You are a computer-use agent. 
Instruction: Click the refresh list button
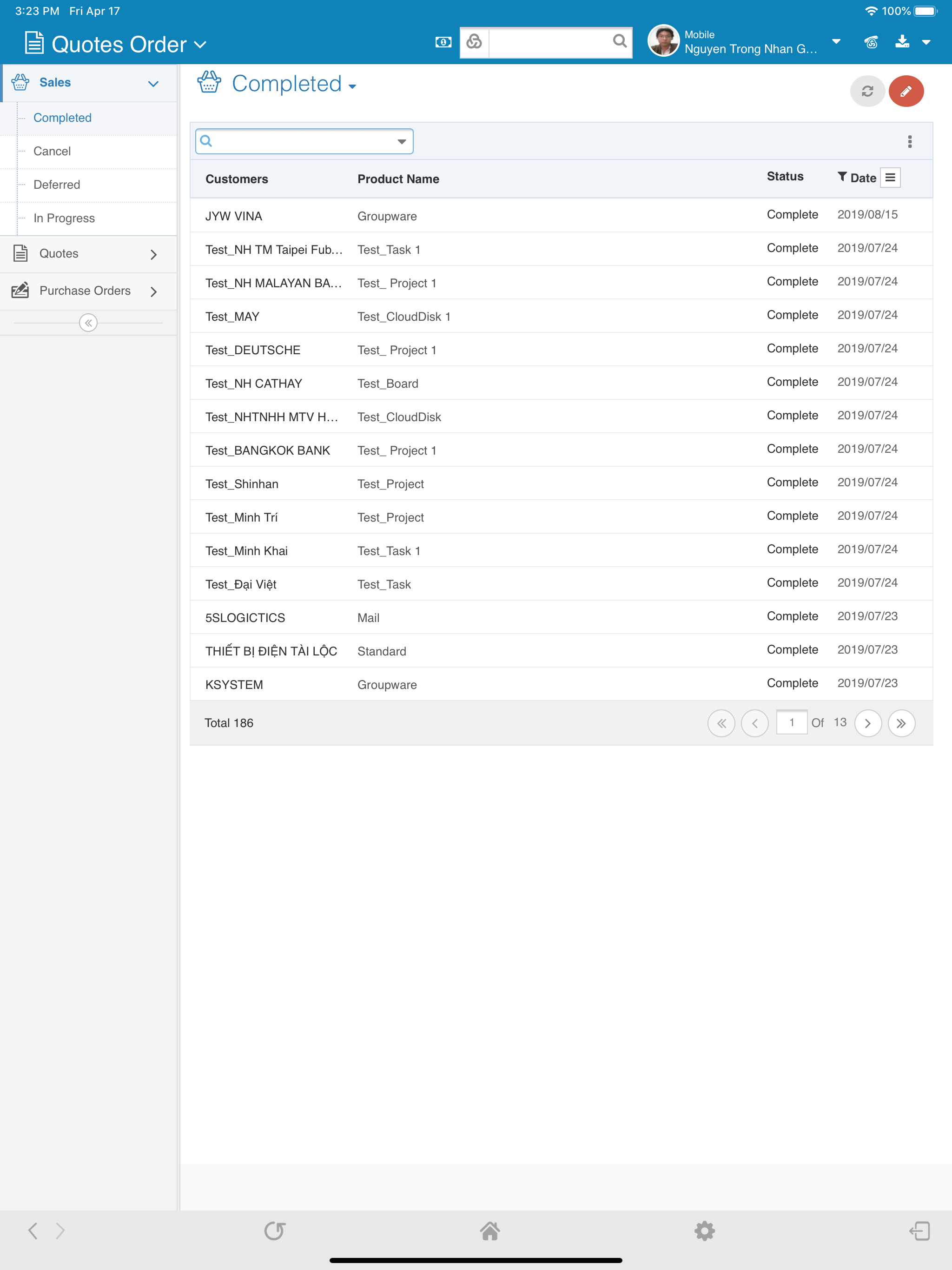point(867,91)
